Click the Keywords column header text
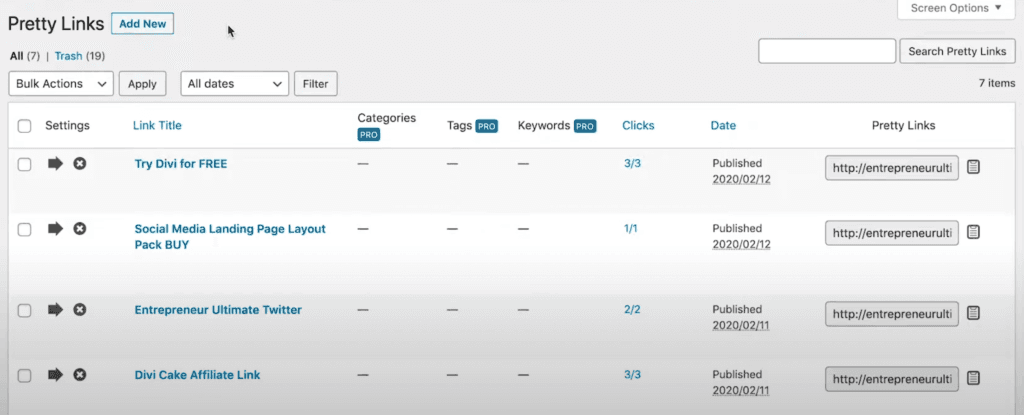Viewport: 1024px width, 415px height. tap(544, 125)
